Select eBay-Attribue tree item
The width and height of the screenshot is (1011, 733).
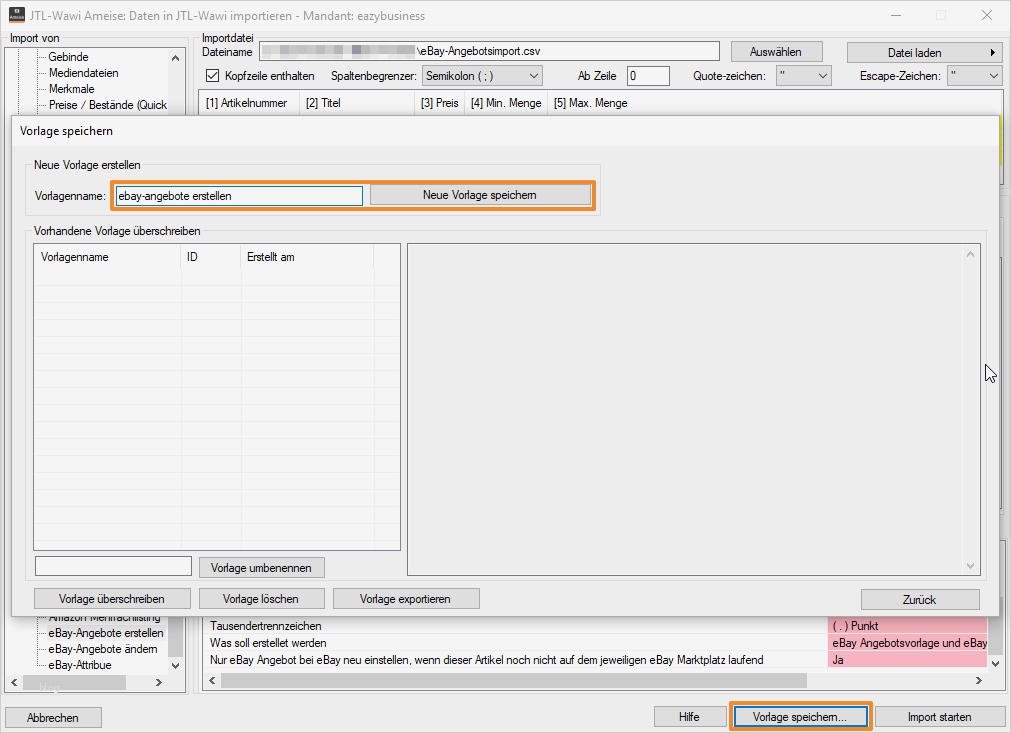tap(79, 665)
